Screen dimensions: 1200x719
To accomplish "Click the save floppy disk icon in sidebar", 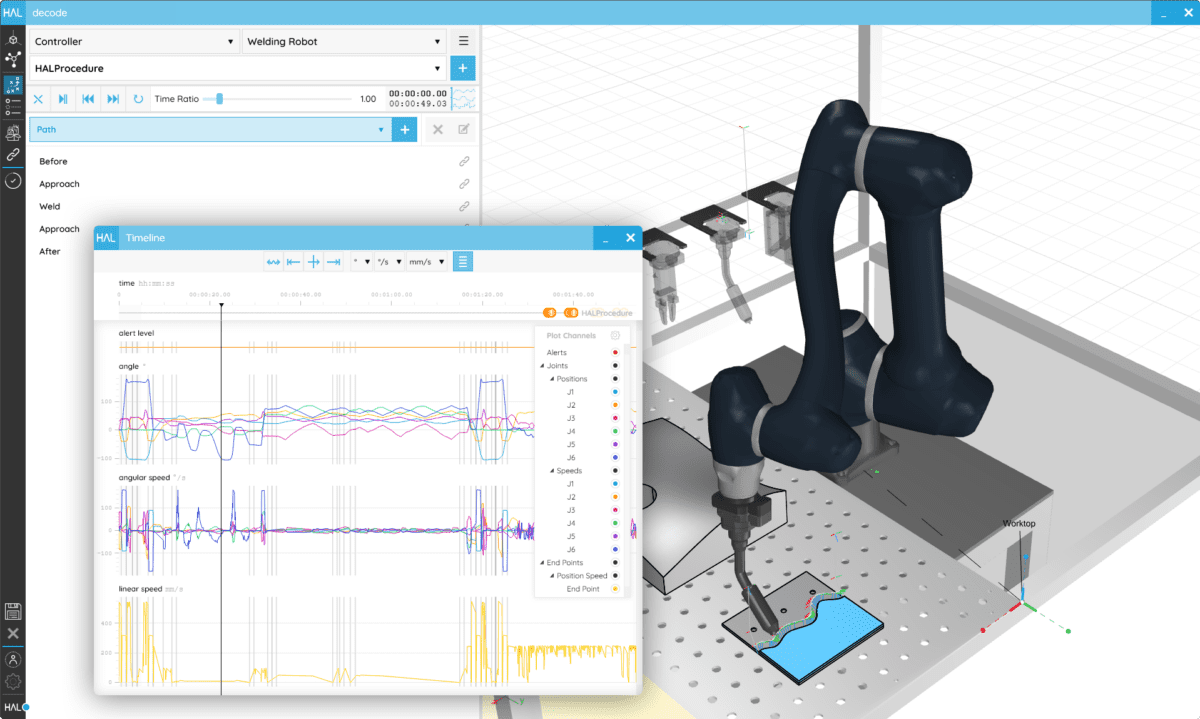I will (x=13, y=611).
